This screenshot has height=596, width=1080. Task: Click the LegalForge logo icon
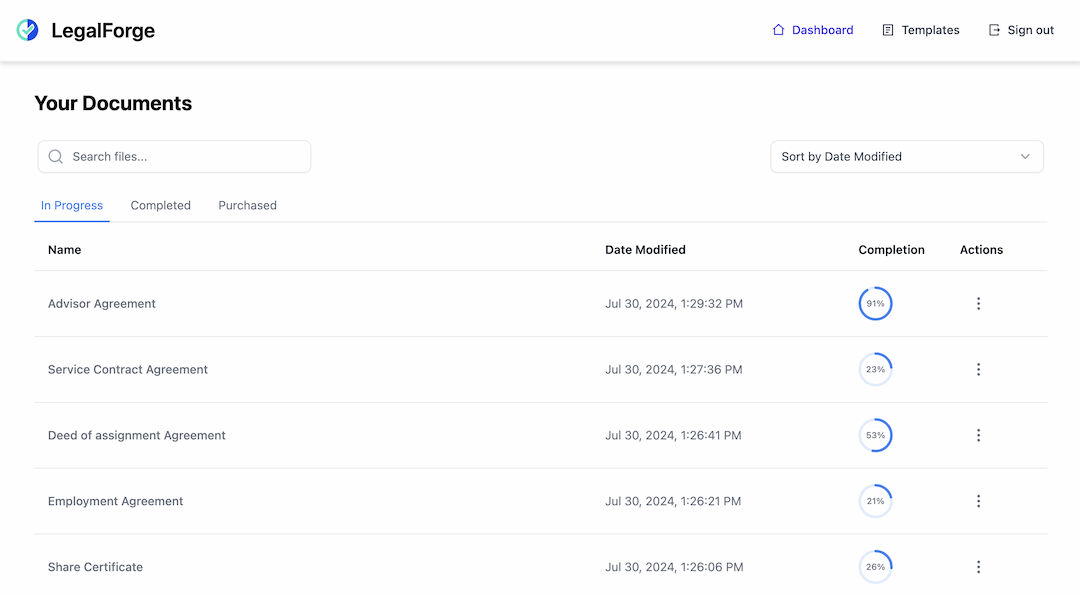pyautogui.click(x=28, y=30)
